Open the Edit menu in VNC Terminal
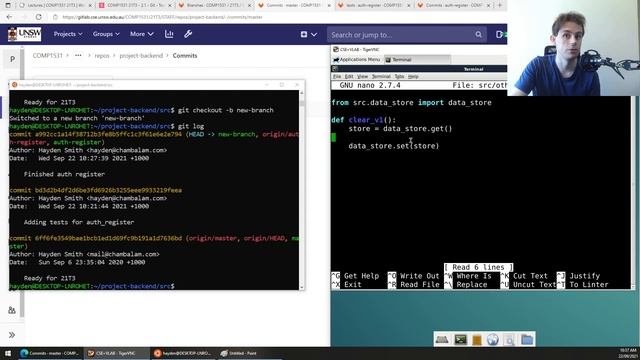Viewport: 640px width, 360px height. [x=349, y=76]
